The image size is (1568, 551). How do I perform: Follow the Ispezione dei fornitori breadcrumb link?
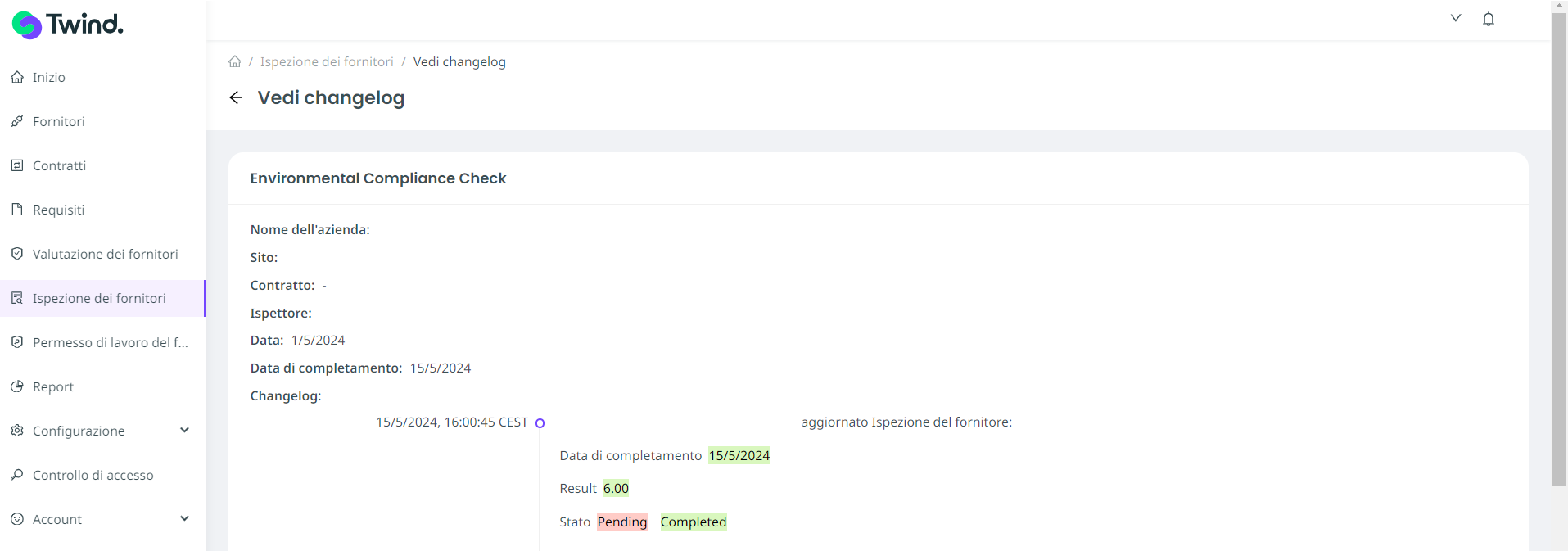(327, 61)
